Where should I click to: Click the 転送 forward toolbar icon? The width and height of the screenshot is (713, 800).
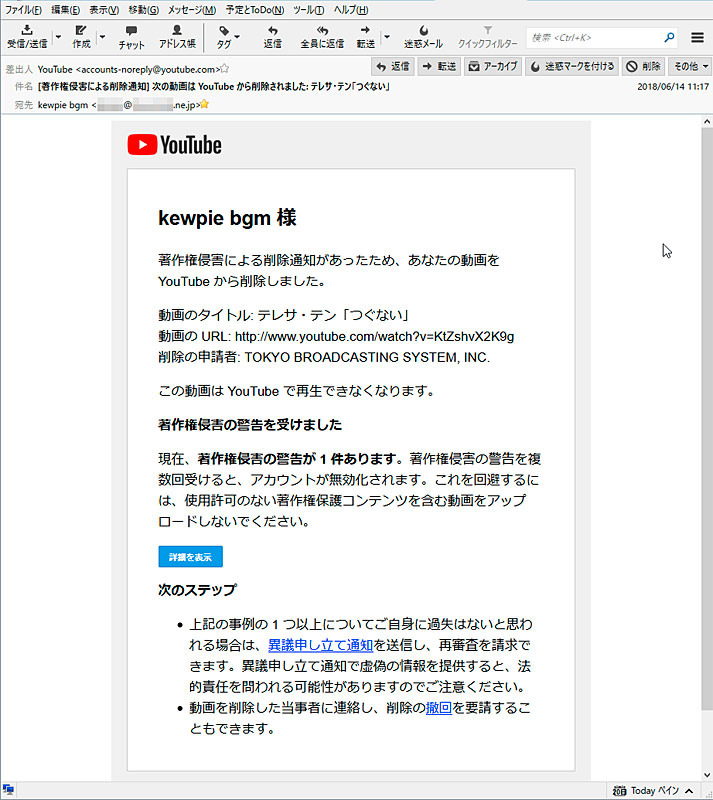tap(365, 30)
